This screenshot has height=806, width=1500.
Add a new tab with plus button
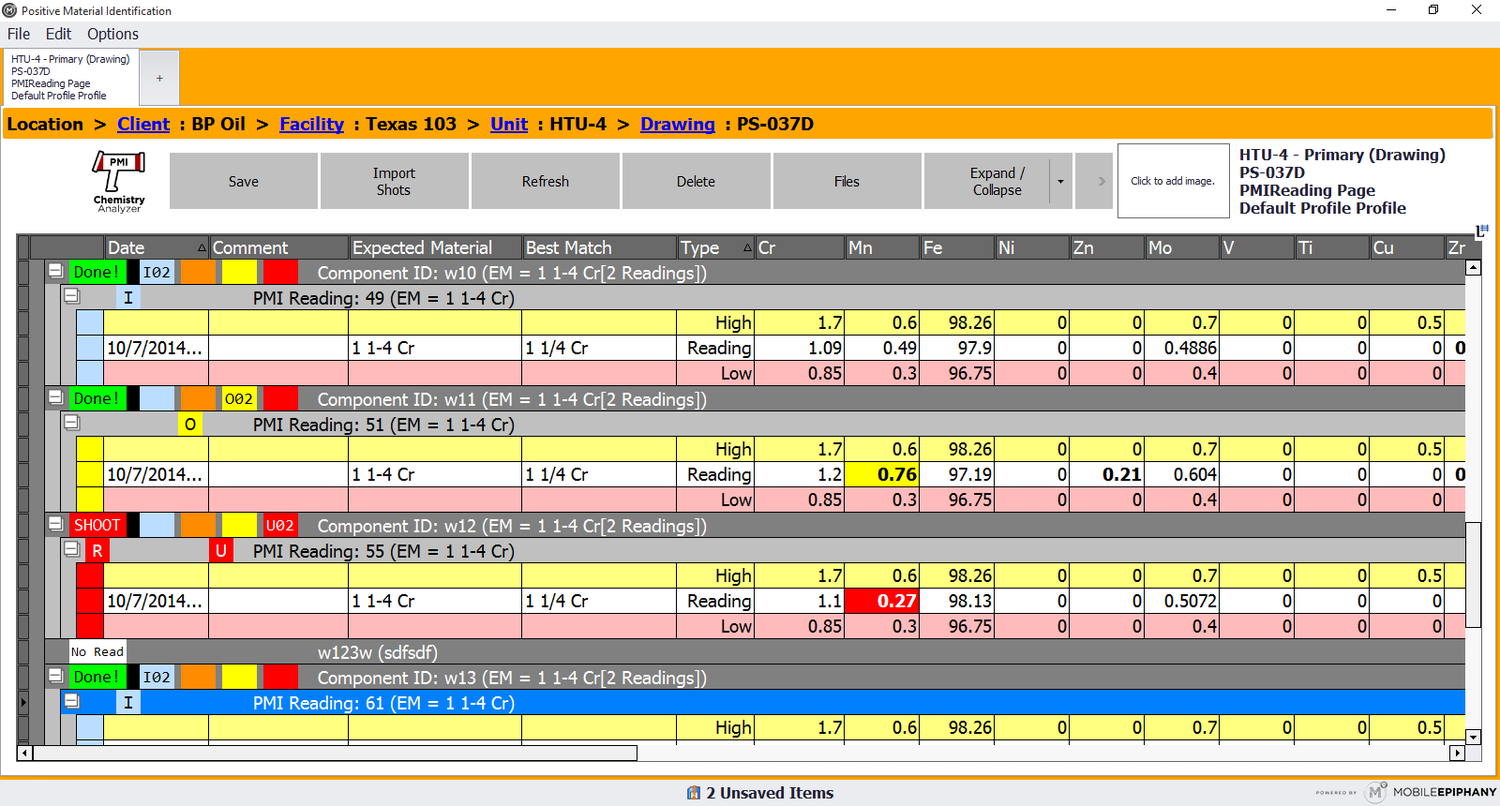pyautogui.click(x=159, y=77)
